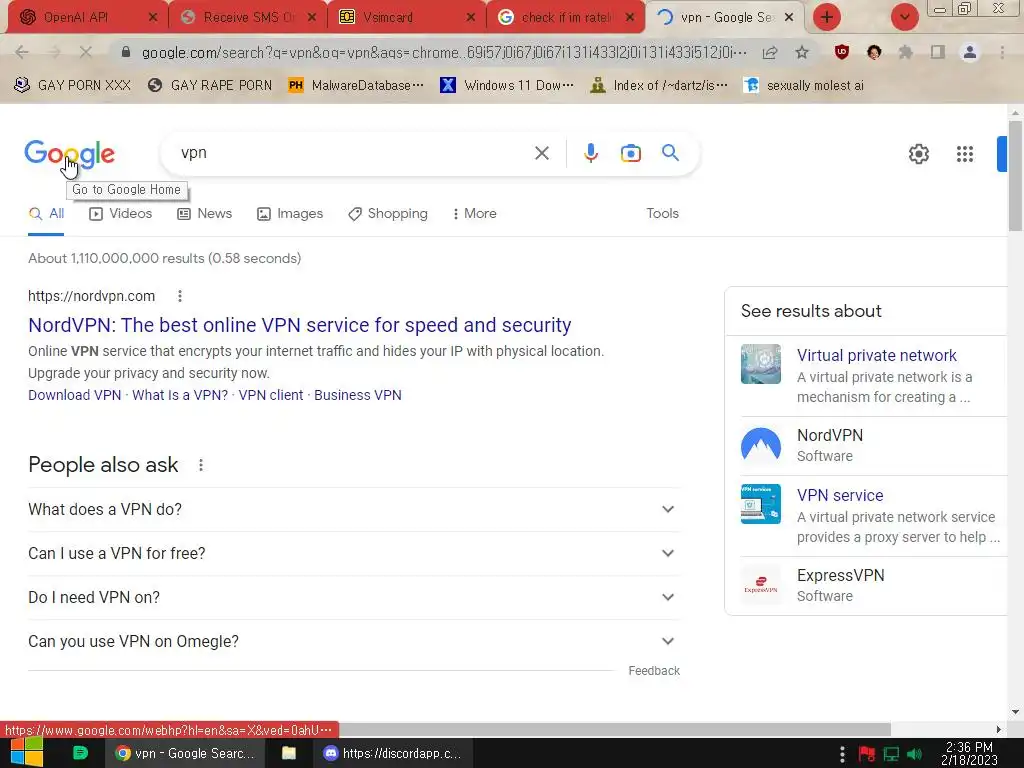
Task: Click the Feedback link
Action: pos(654,671)
